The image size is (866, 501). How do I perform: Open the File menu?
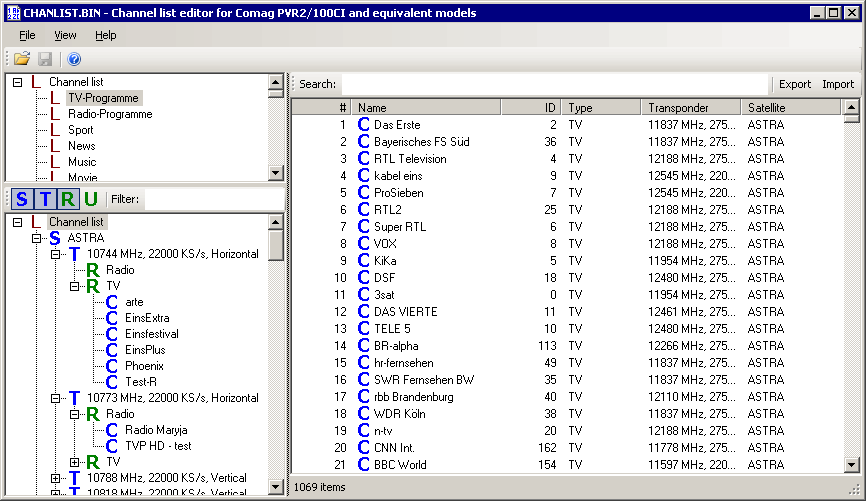(x=27, y=35)
